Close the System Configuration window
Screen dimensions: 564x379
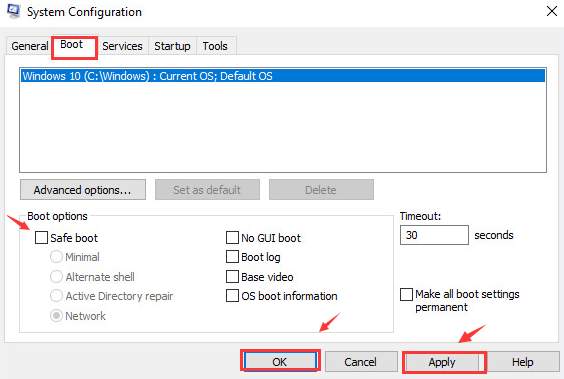551,11
